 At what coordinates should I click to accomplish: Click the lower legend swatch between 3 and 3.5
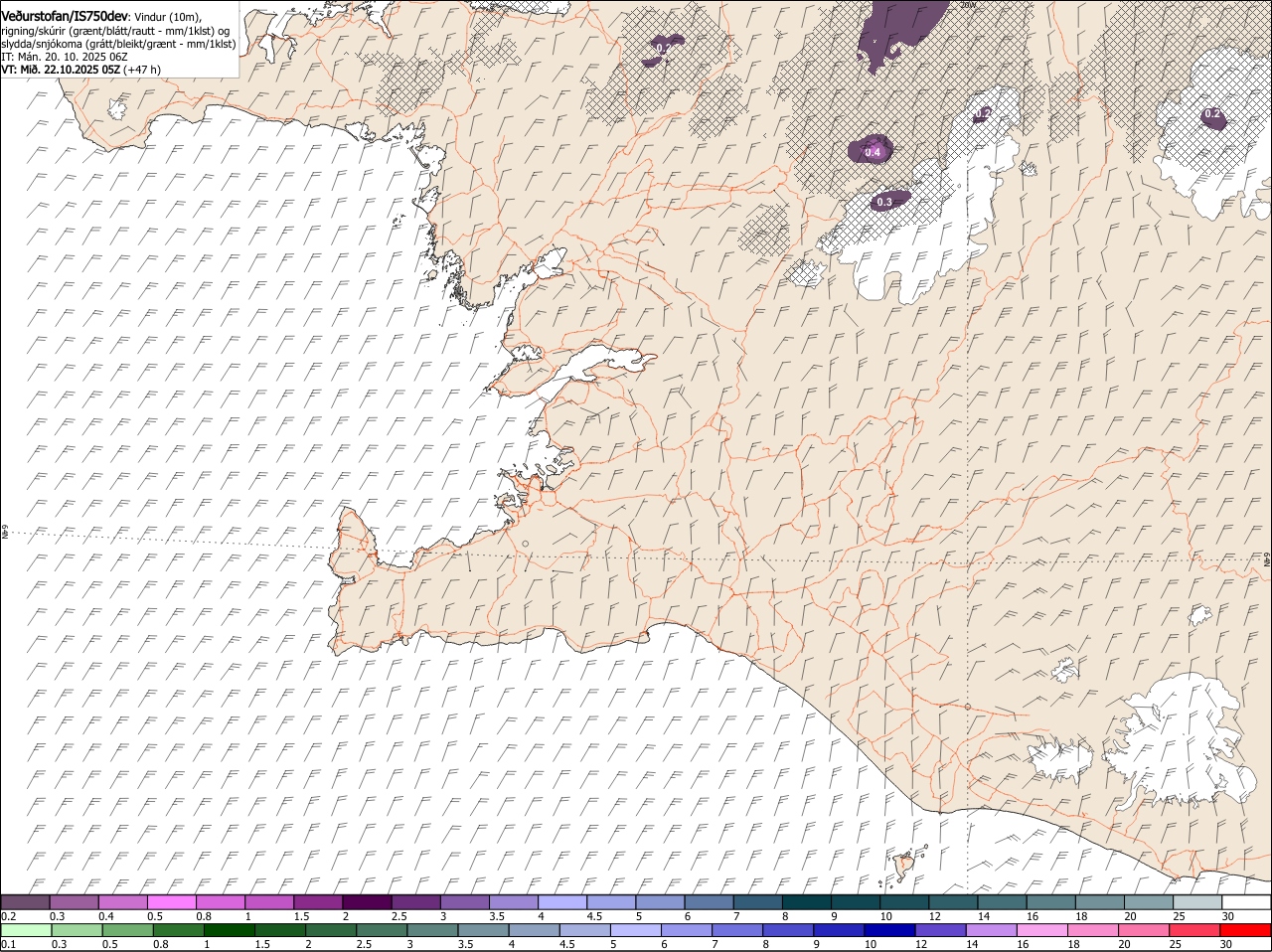(x=431, y=930)
